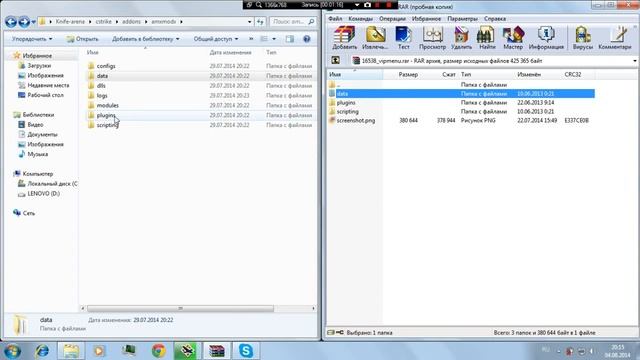
Task: Open Документы library in sidebar
Action: tap(42, 134)
